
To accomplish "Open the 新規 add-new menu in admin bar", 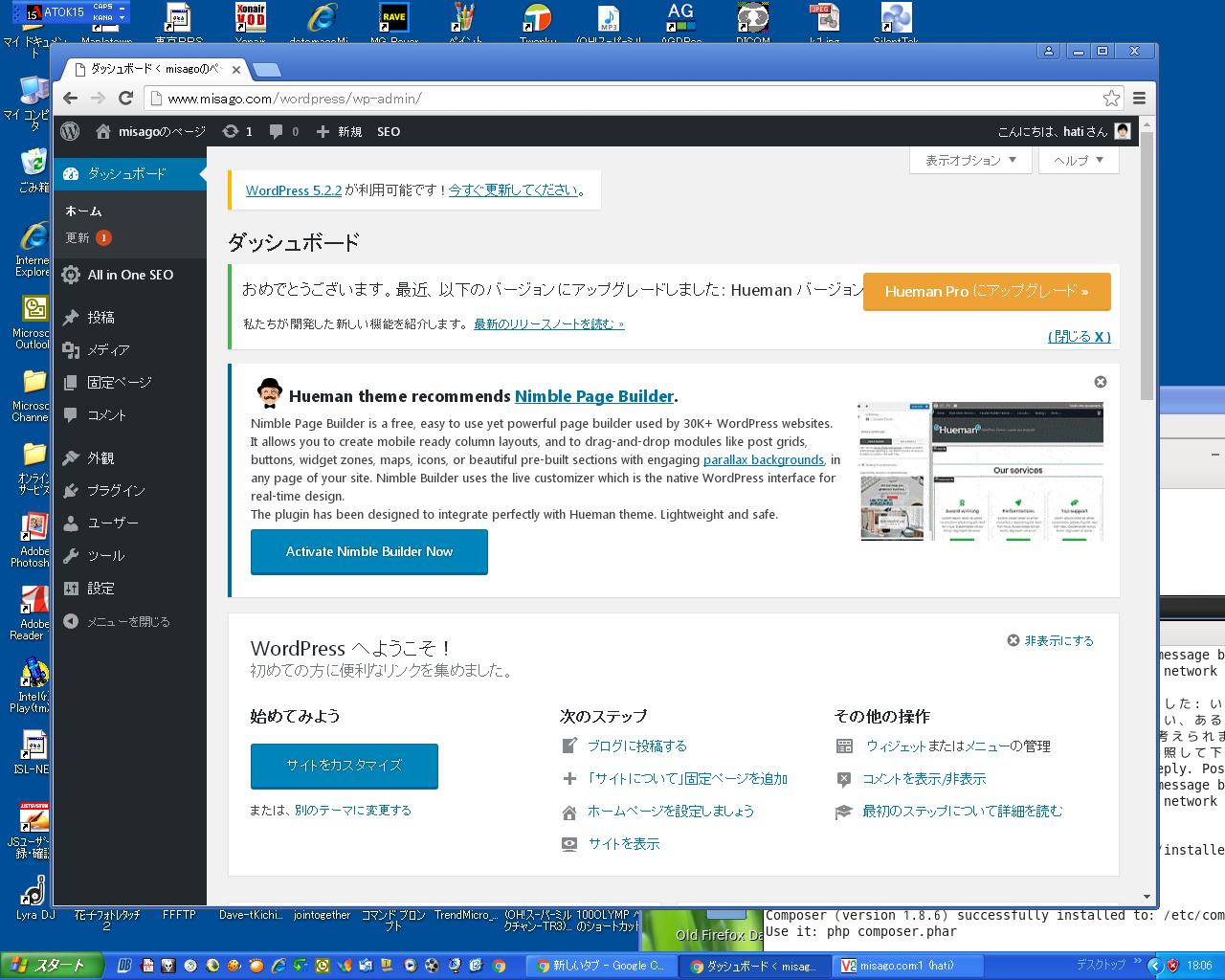I will tap(339, 132).
